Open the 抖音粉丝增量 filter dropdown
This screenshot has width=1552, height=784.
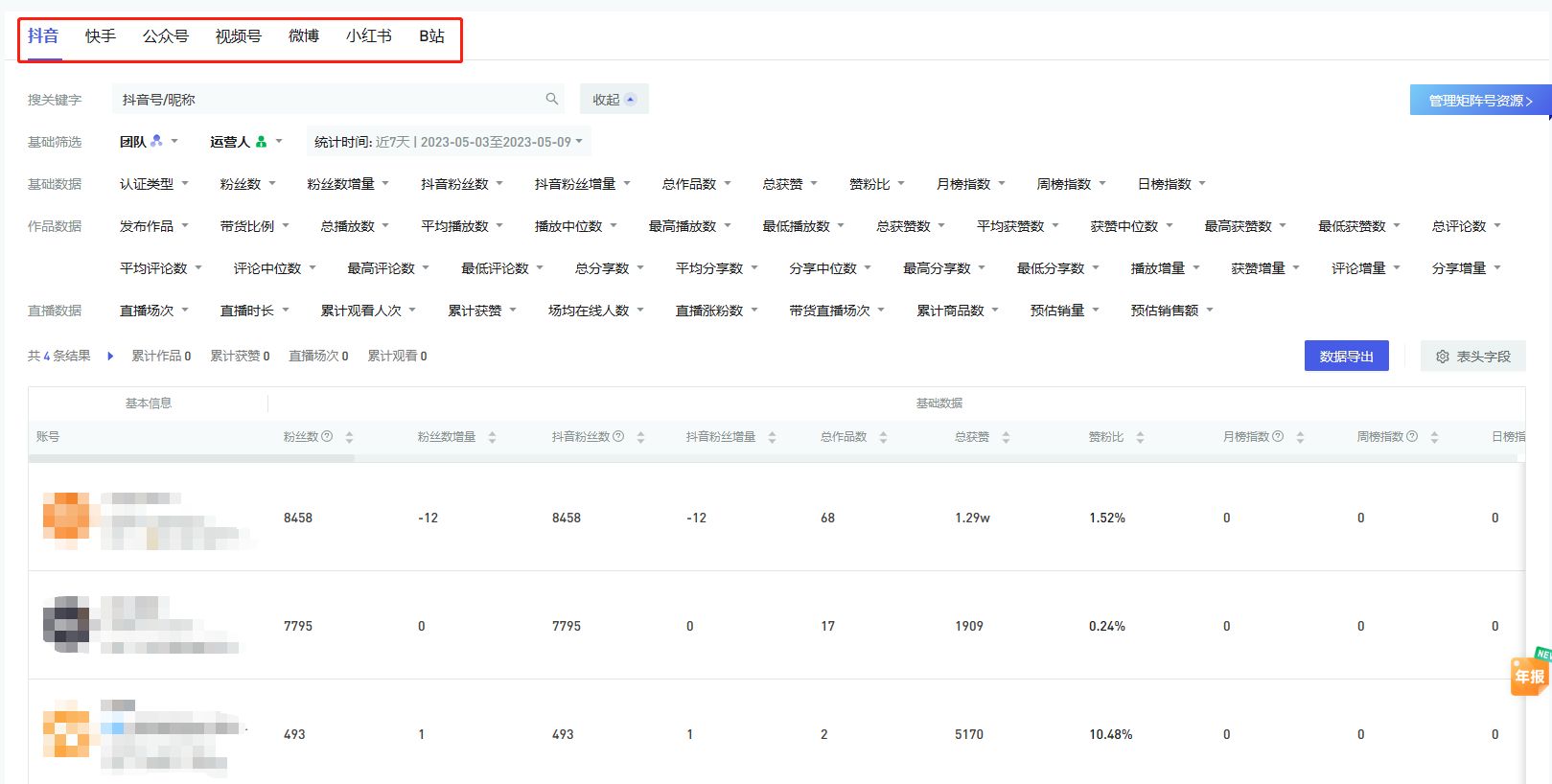(x=583, y=184)
